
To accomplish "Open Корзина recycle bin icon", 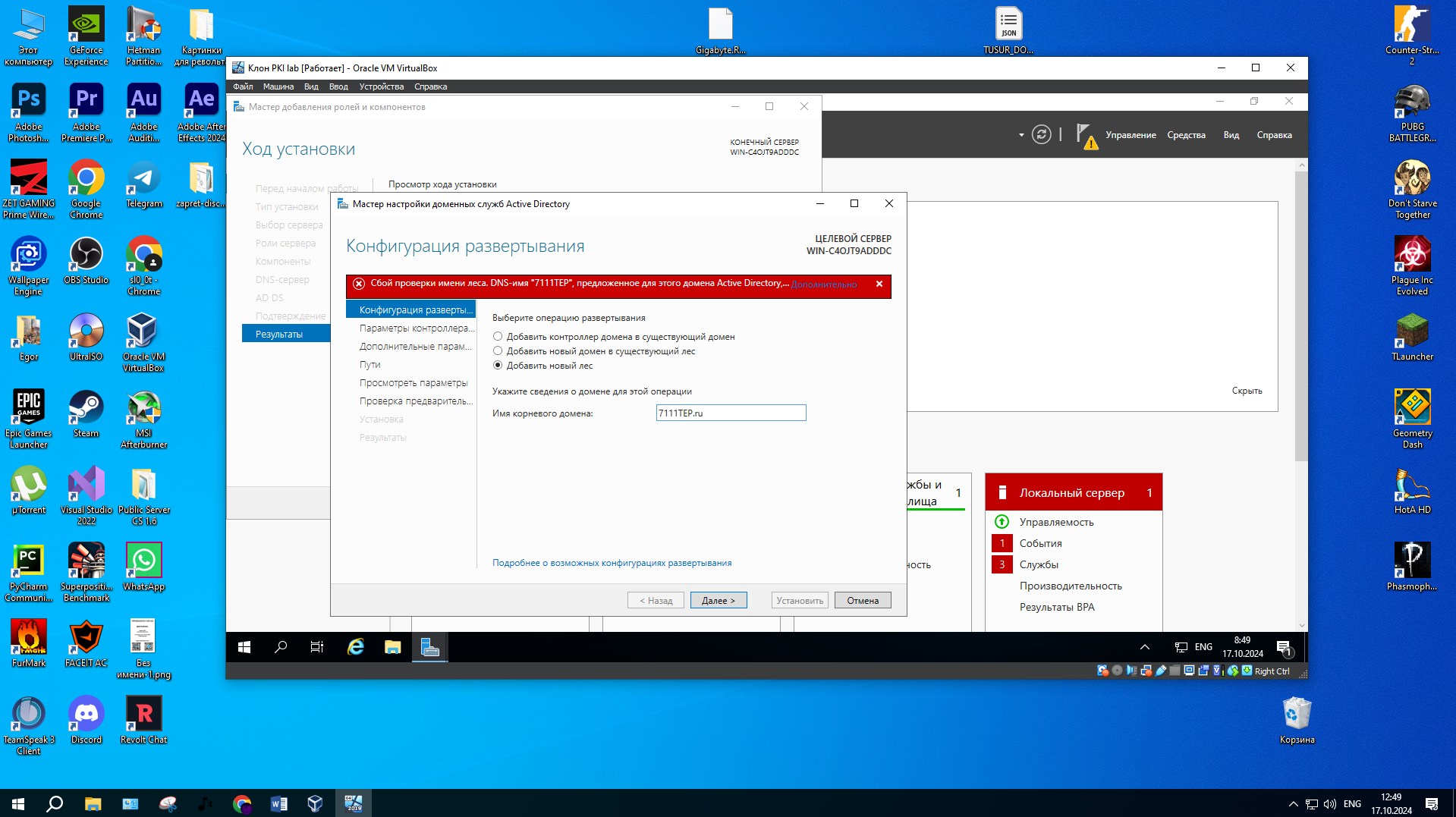I will pyautogui.click(x=1297, y=721).
